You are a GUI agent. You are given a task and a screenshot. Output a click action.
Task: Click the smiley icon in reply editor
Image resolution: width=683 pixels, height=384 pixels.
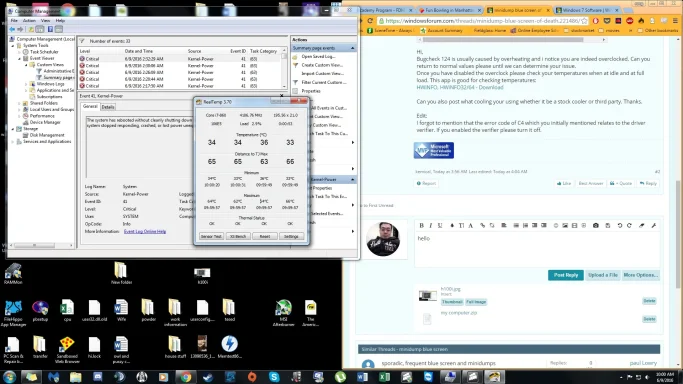coord(555,226)
